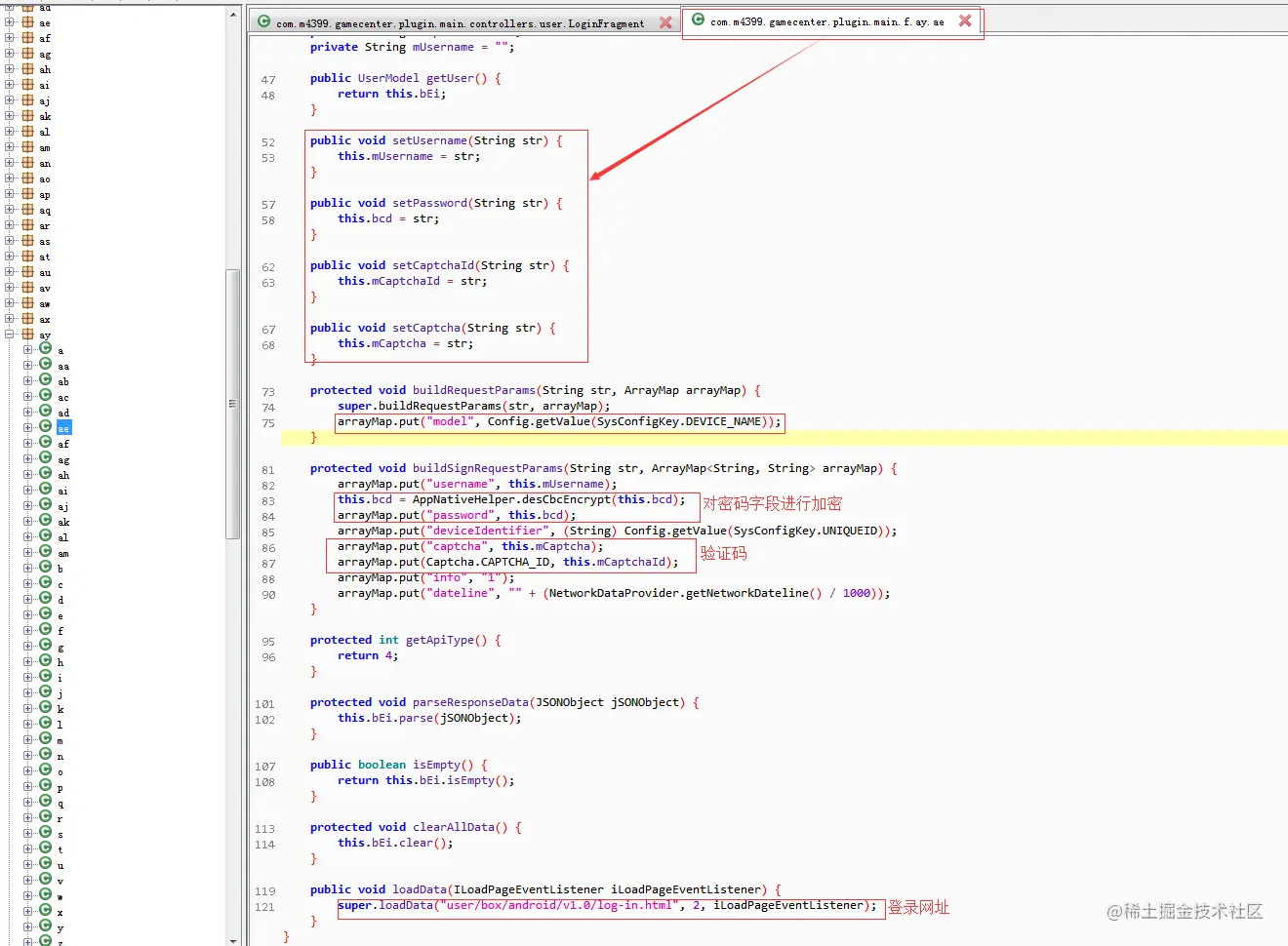Click the package icon for ae
Image resolution: width=1288 pixels, height=946 pixels.
(27, 22)
